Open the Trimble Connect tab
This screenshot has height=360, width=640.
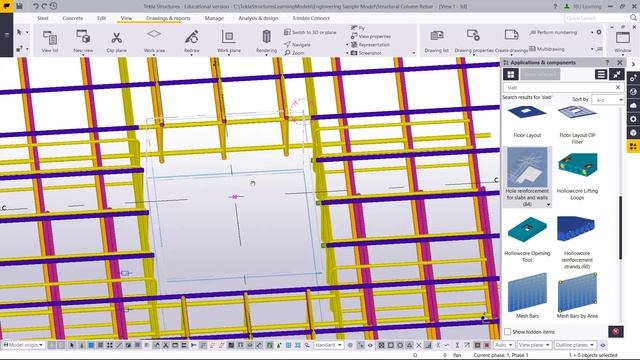click(311, 18)
